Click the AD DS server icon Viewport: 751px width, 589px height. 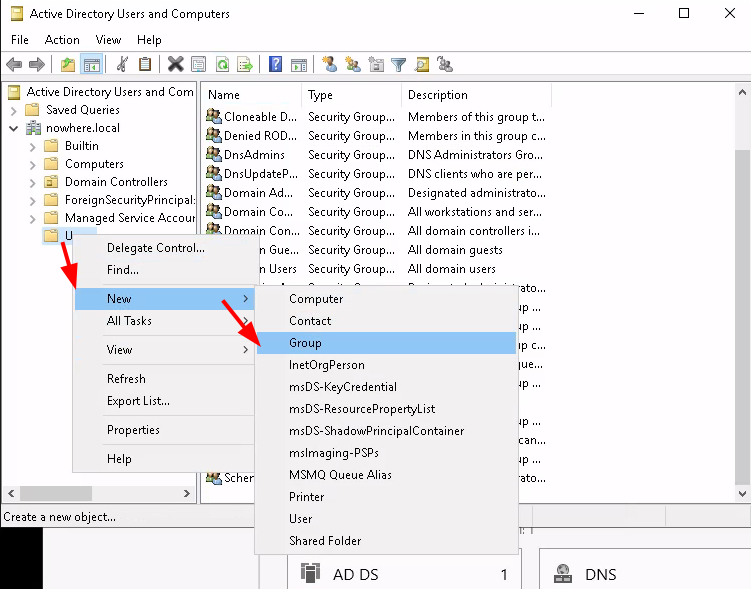310,573
